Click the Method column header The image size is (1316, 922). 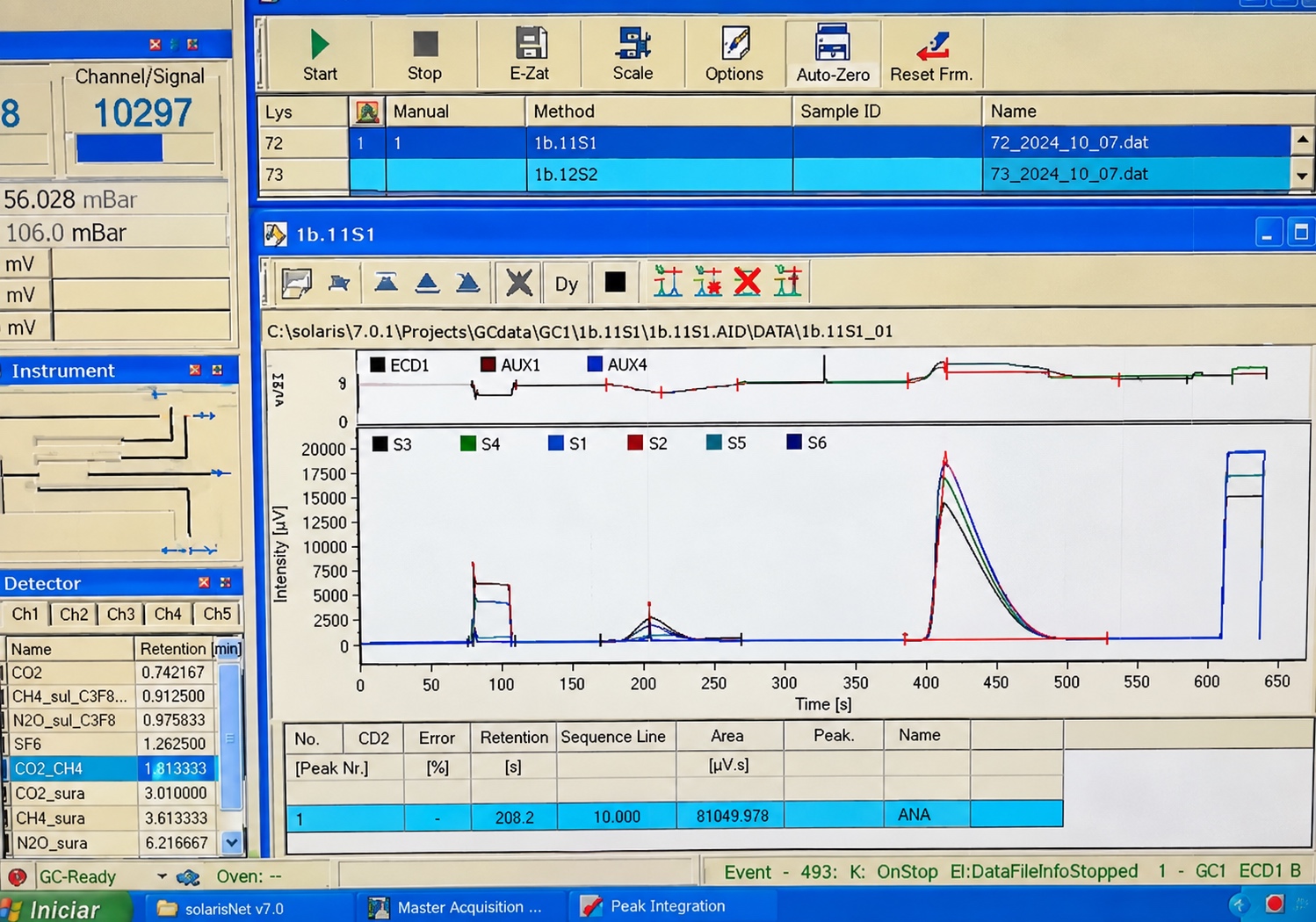tap(659, 112)
